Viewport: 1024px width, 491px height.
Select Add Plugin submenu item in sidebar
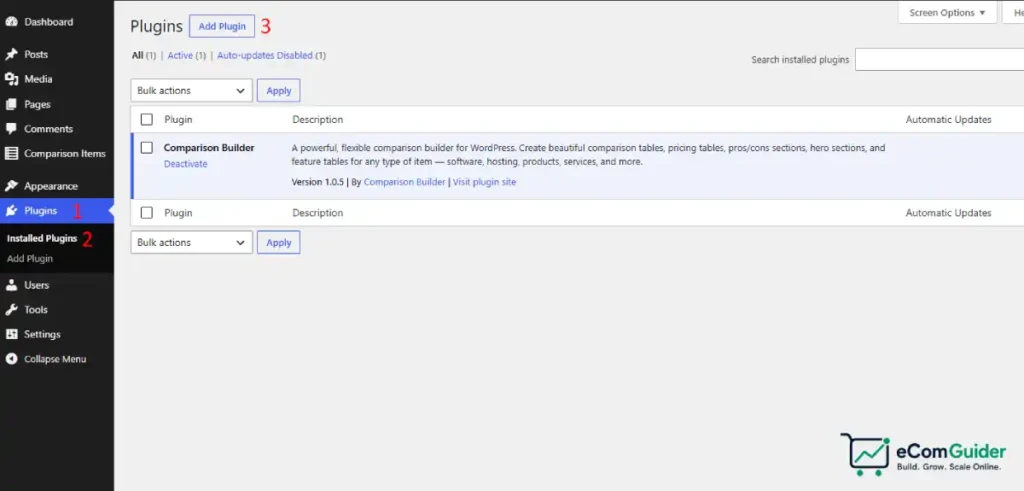click(30, 259)
